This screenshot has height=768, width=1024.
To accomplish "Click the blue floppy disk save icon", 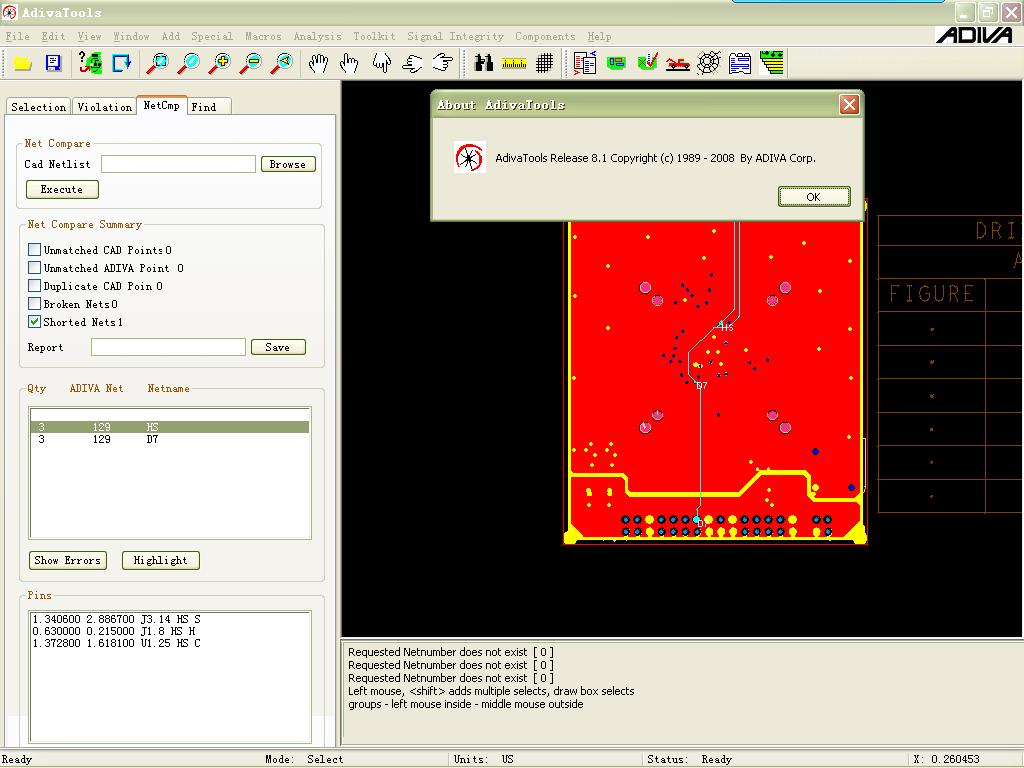I will (x=54, y=63).
